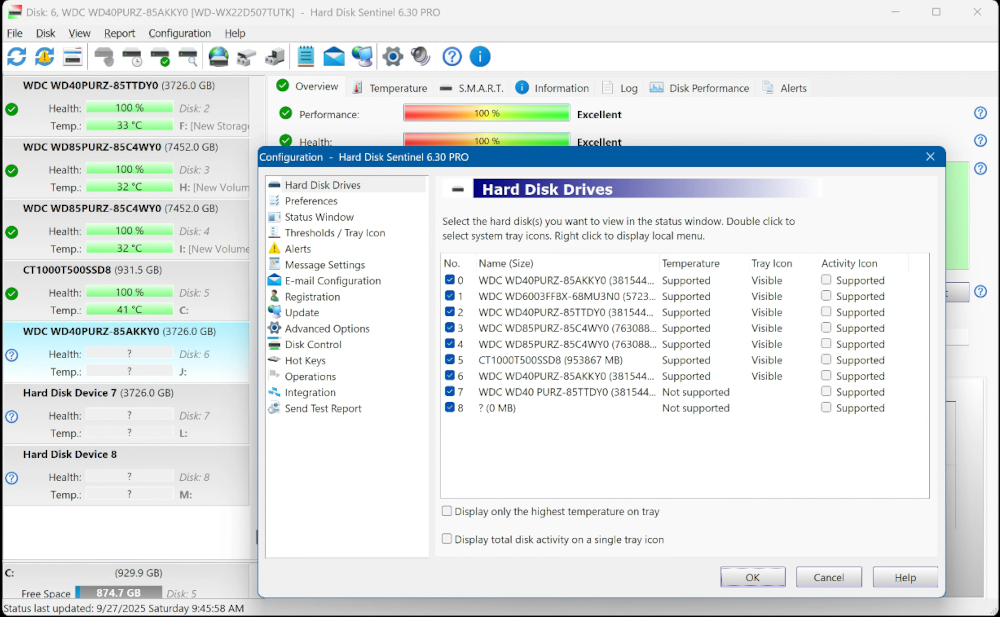Click health bar of WDC WD40PURZ-85TTDY0
Screen dimensions: 1000x617
point(129,108)
